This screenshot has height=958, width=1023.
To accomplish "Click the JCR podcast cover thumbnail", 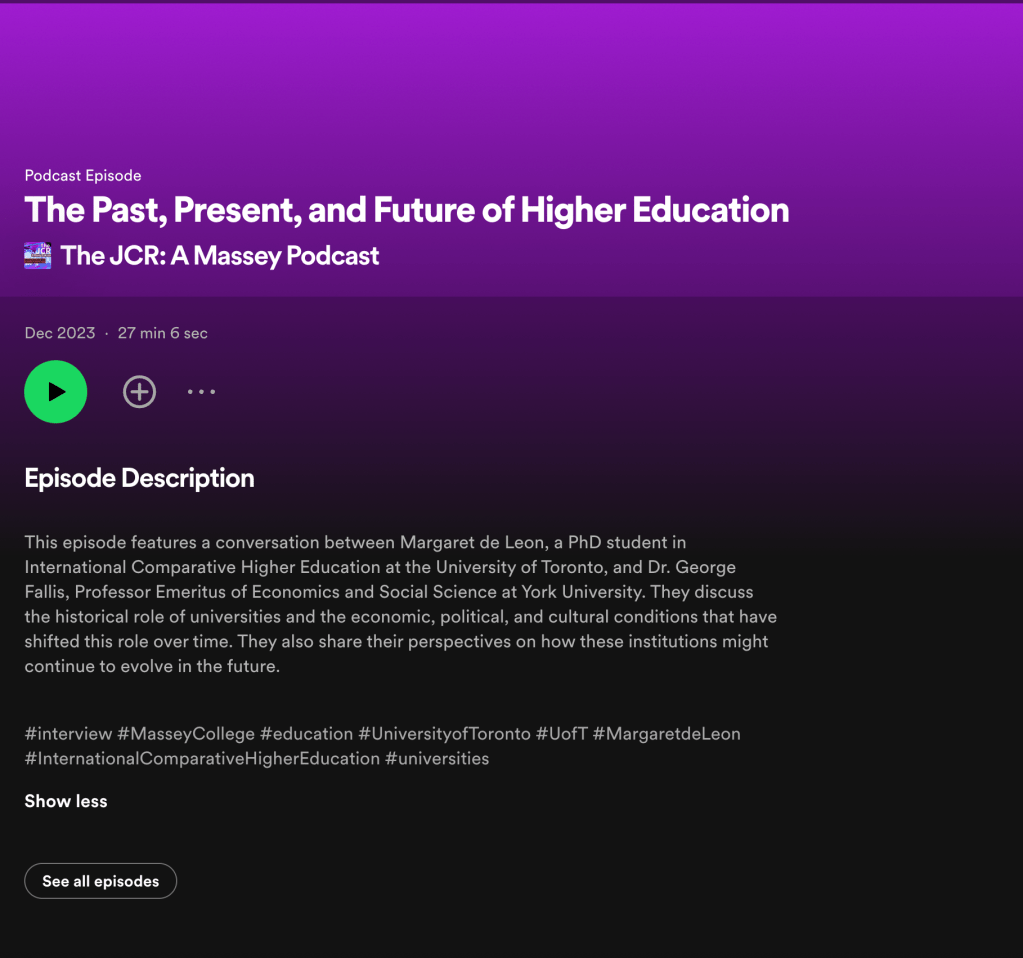I will (x=38, y=256).
